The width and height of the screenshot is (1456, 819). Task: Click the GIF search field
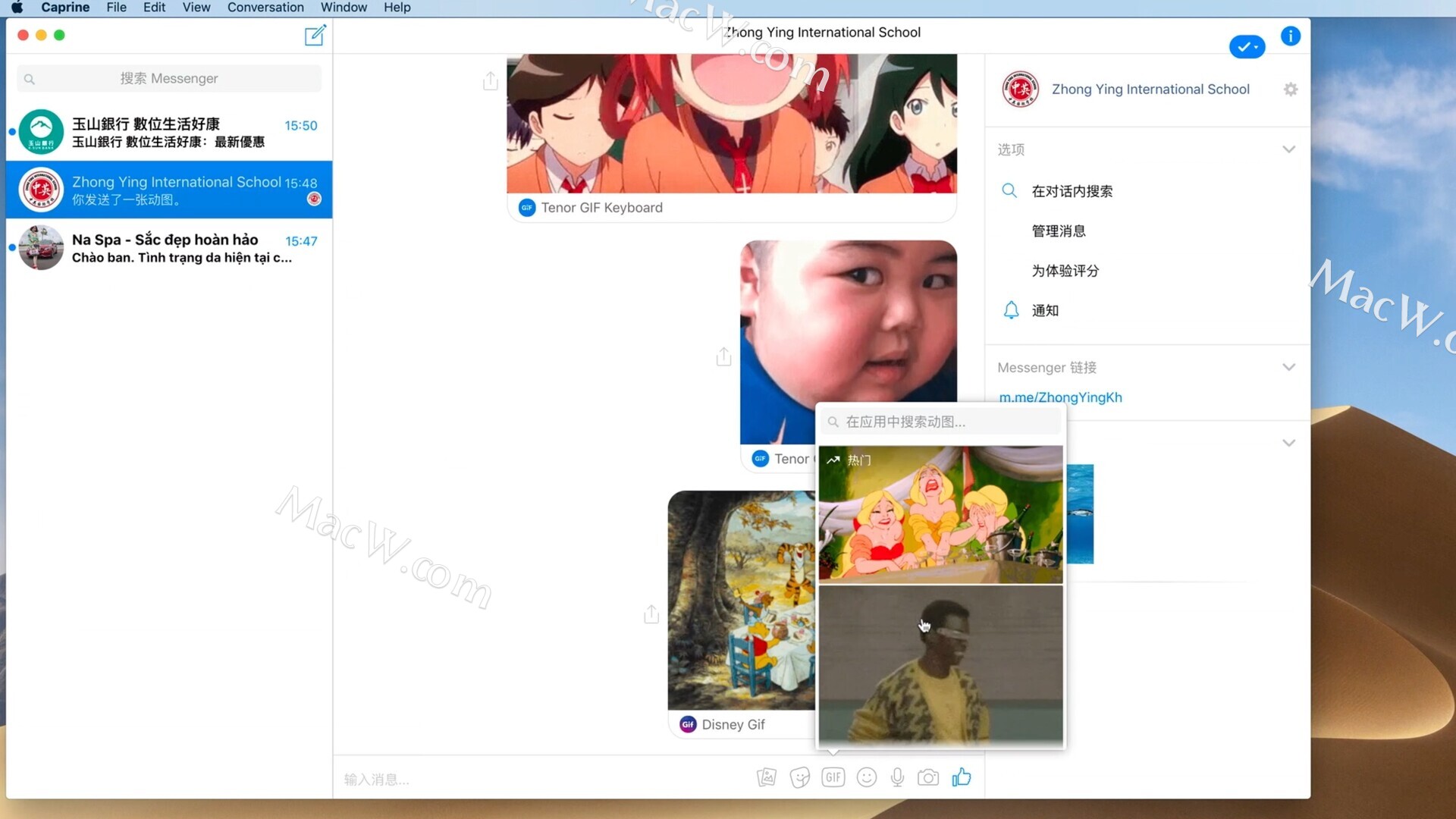coord(940,422)
